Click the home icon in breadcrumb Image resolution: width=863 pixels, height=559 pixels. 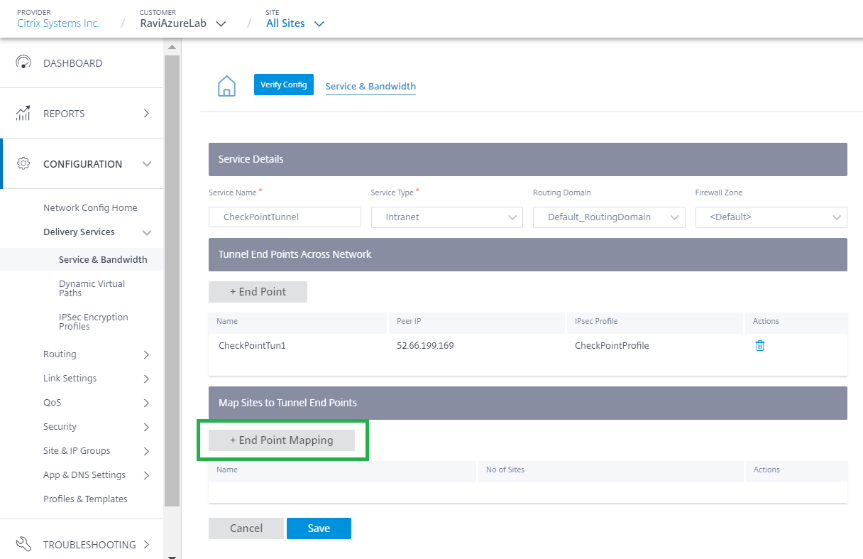point(227,86)
